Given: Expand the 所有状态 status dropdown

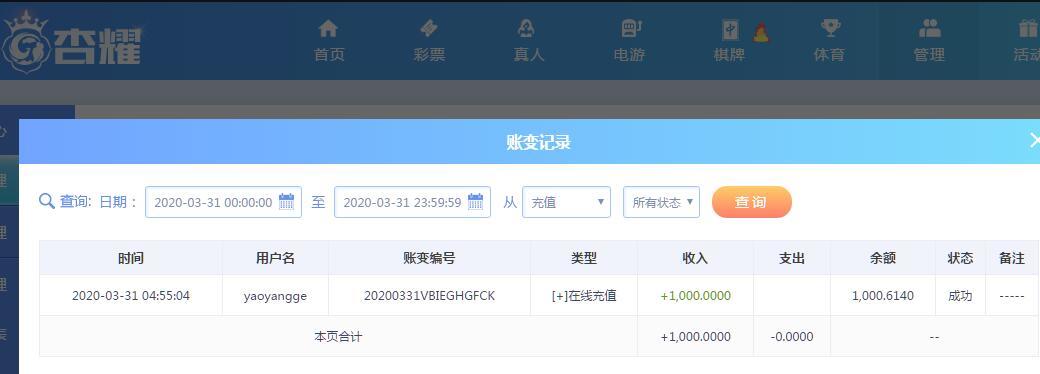Looking at the screenshot, I should [x=661, y=202].
